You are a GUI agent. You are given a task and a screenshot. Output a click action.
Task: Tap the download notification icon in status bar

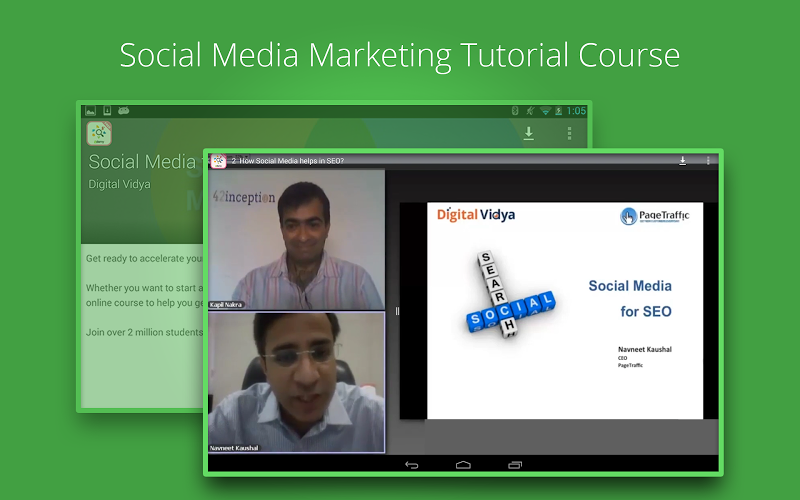pyautogui.click(x=107, y=110)
